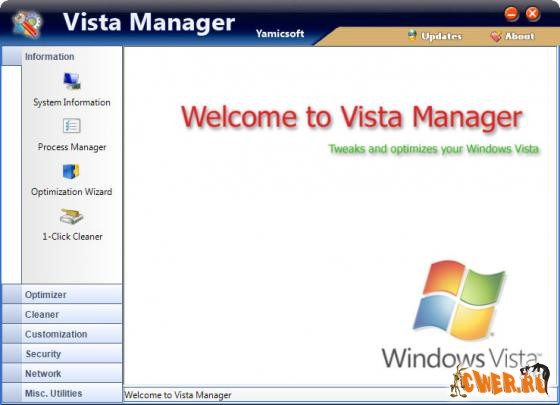Image resolution: width=560 pixels, height=405 pixels.
Task: Run the 1-Click Cleaner icon
Action: tap(71, 216)
